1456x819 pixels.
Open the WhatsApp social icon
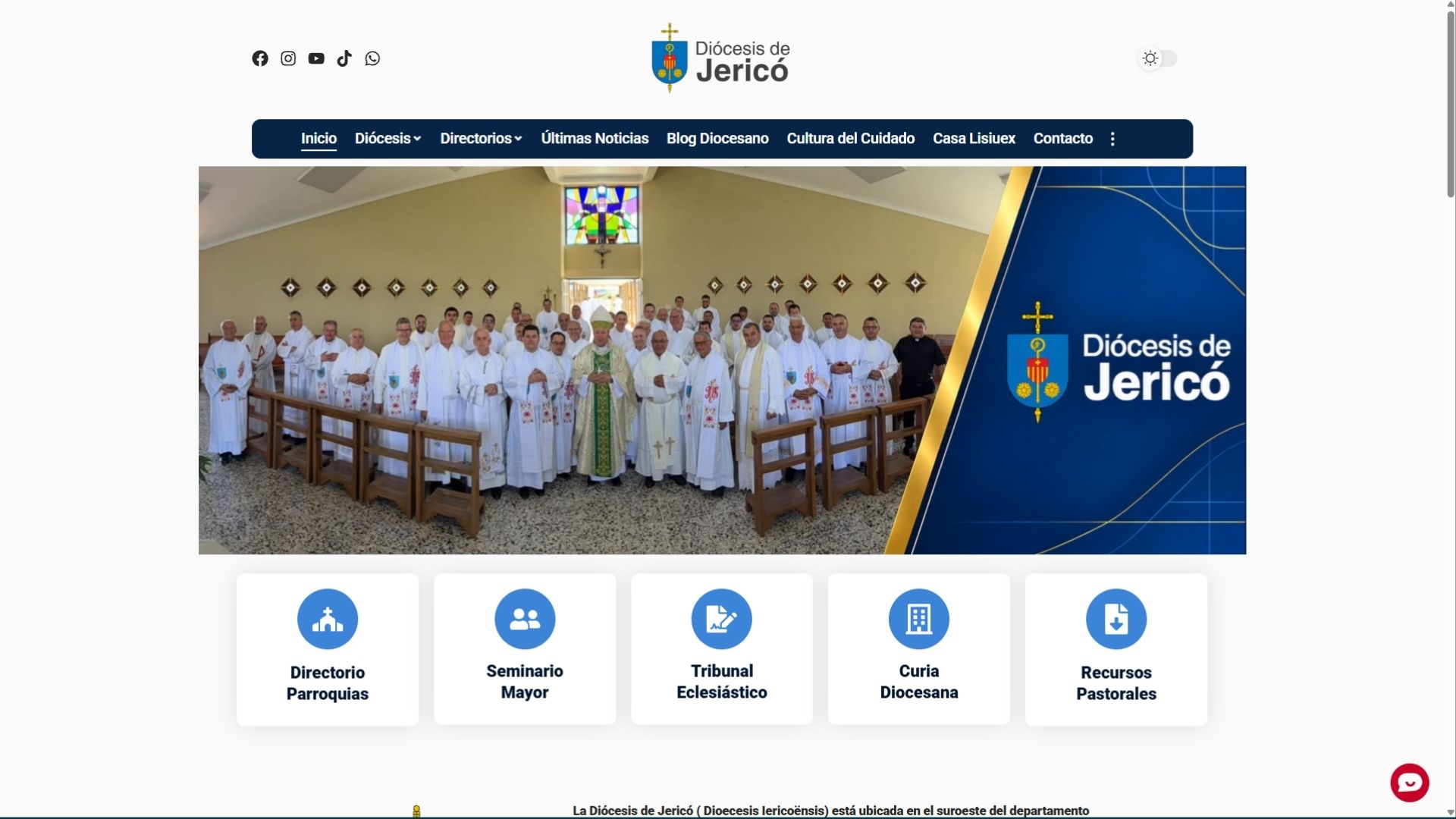372,58
